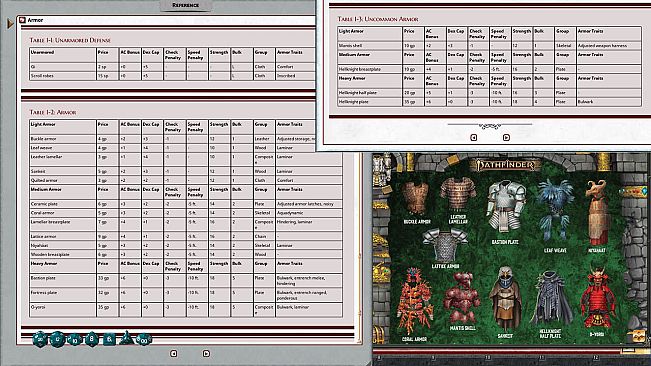Select the 'Quilted armor' table row
Screen dimensions: 651x366
(x=186, y=180)
